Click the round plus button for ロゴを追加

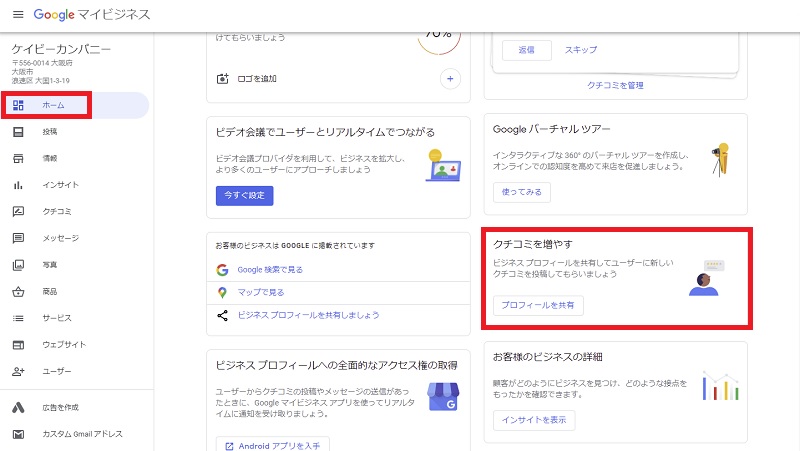coord(450,79)
